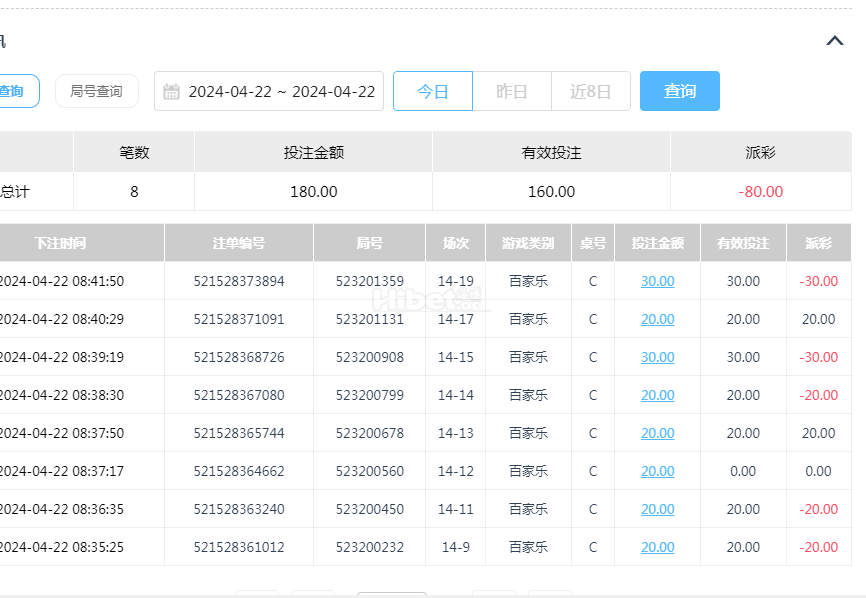Select the 昨日 date filter

[511, 91]
